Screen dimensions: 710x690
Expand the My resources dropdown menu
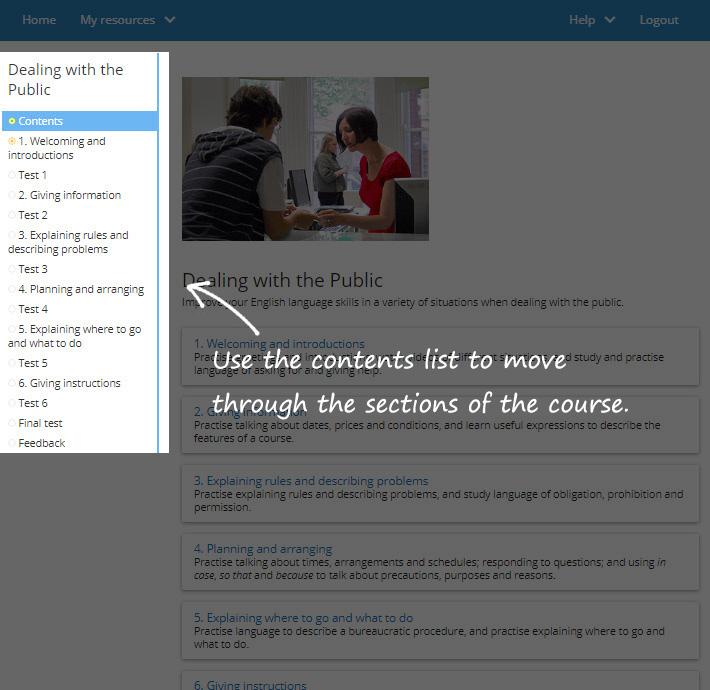pos(117,20)
